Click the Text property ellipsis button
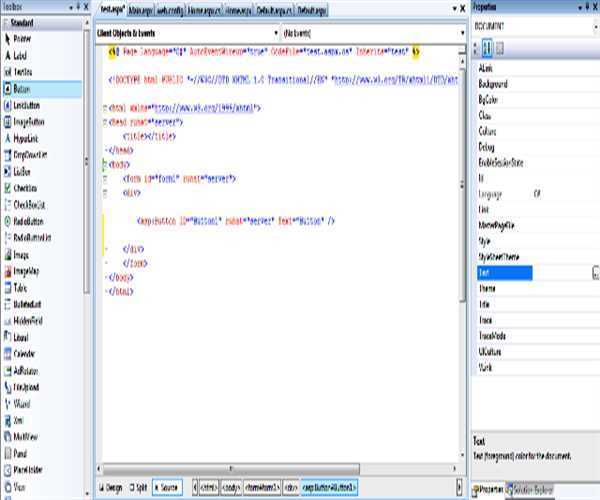This screenshot has width=600, height=500. 596,273
